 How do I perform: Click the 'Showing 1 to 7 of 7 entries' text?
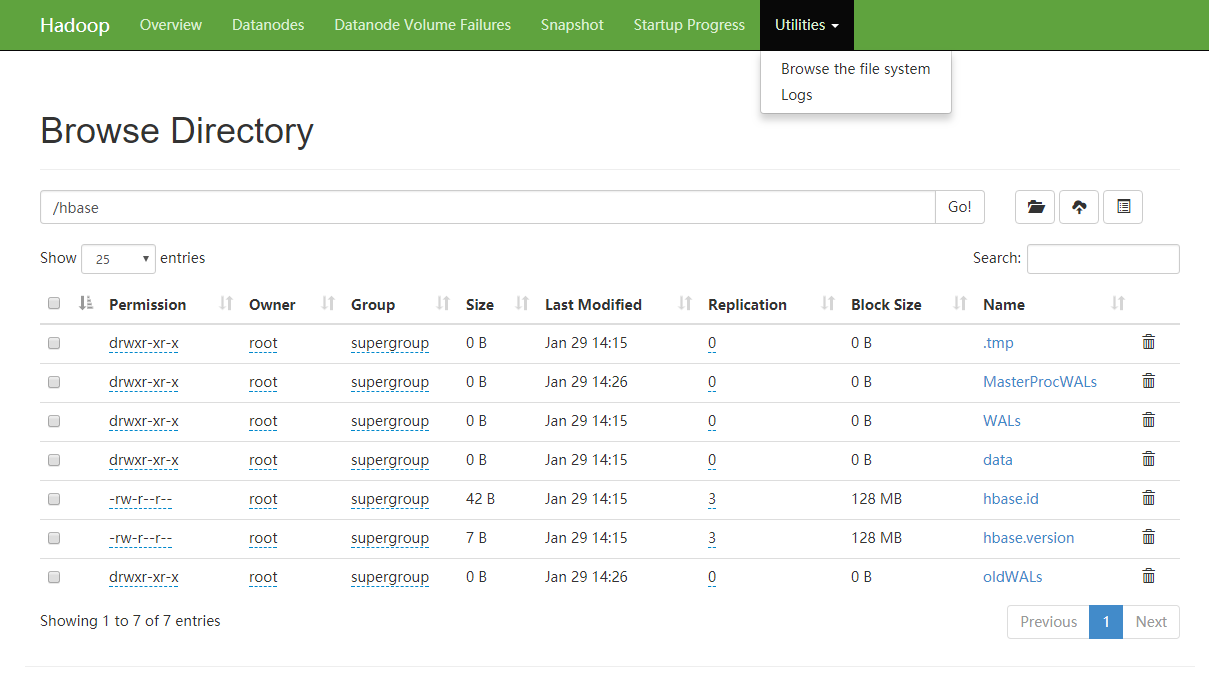coord(130,621)
